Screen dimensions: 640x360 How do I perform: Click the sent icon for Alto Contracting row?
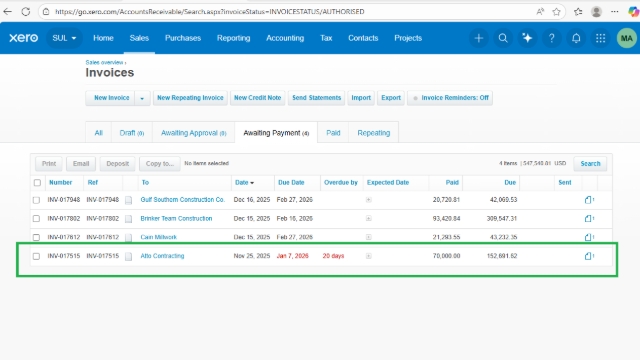pos(589,256)
